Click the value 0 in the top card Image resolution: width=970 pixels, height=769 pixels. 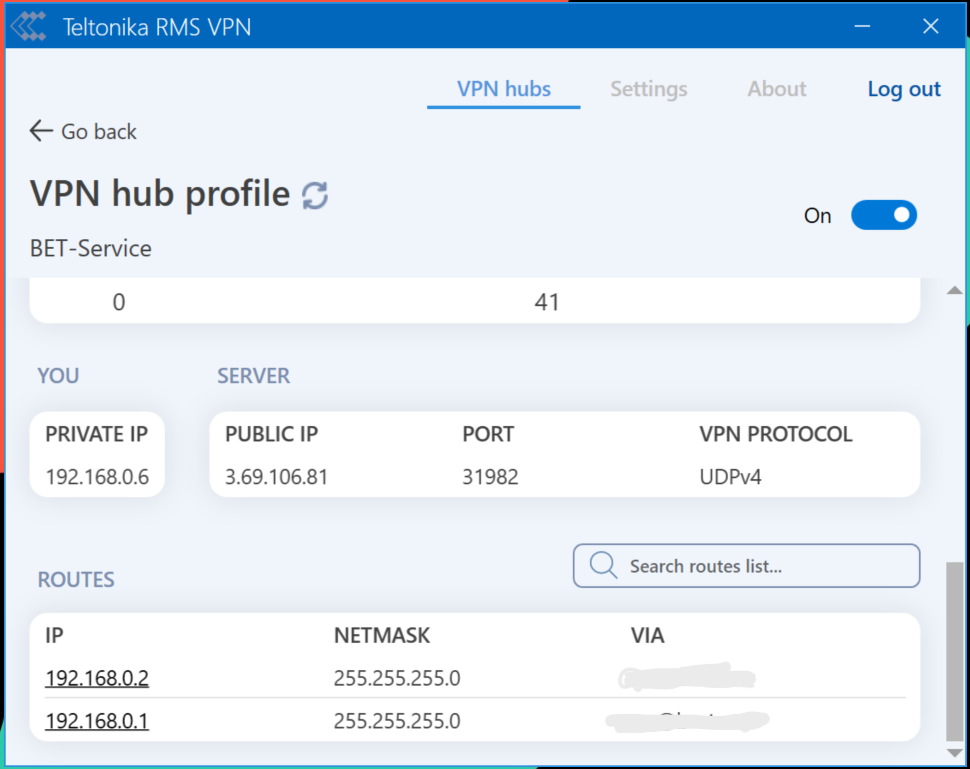coord(119,302)
